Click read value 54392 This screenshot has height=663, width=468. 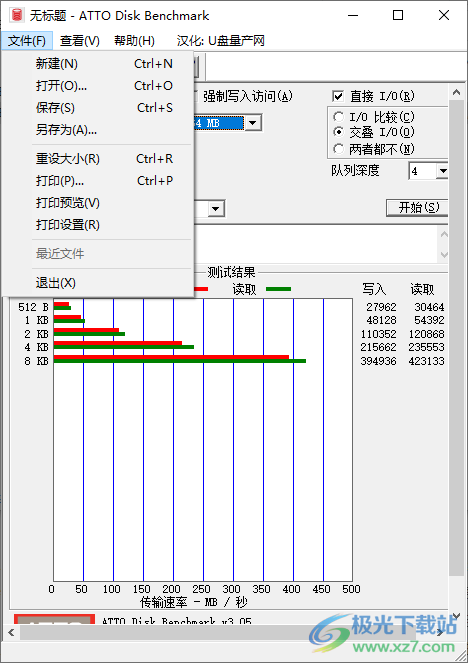pyautogui.click(x=430, y=321)
